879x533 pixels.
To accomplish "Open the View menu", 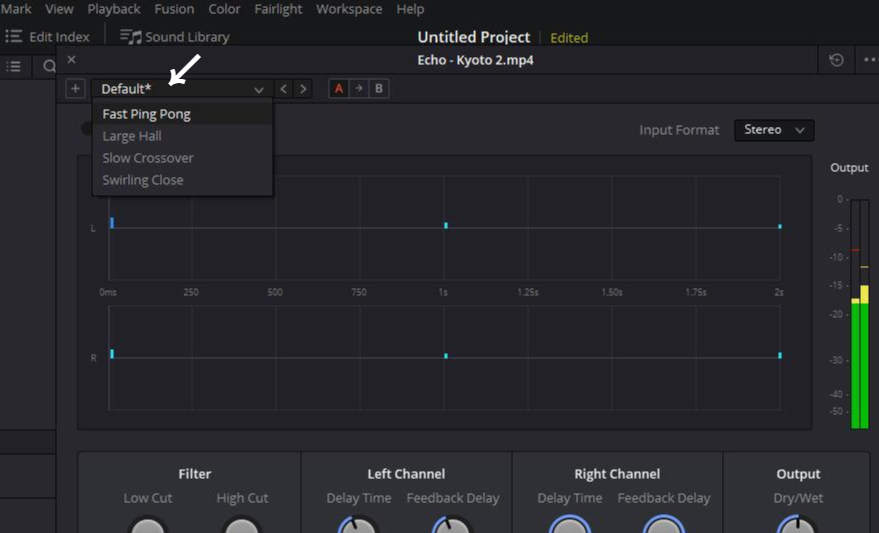I will coord(59,9).
